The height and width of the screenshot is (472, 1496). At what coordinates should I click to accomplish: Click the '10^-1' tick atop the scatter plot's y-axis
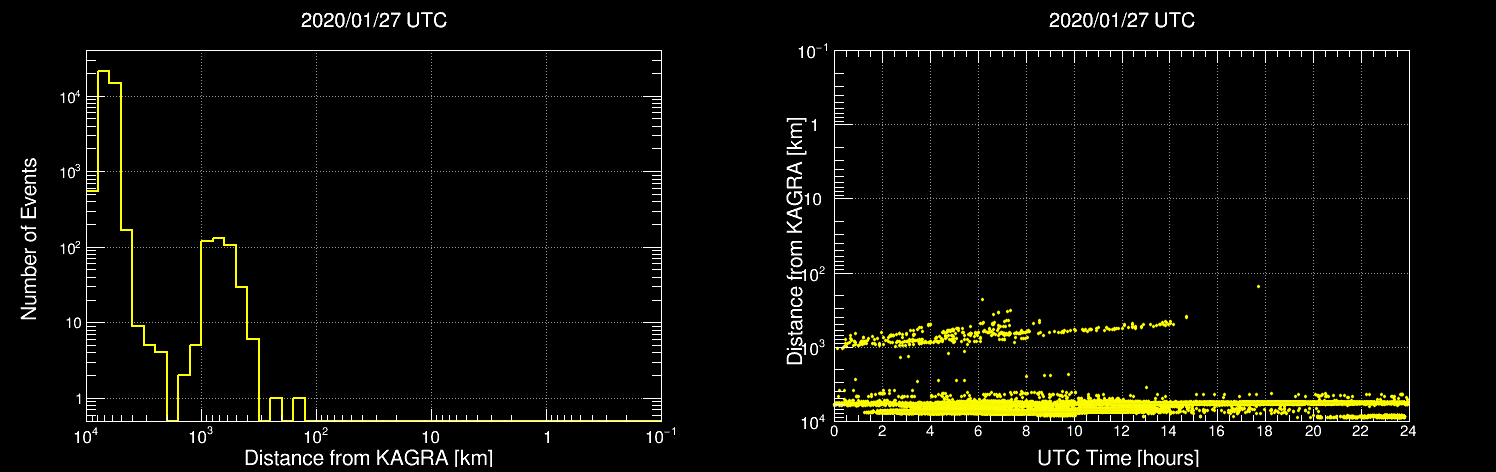pyautogui.click(x=813, y=51)
